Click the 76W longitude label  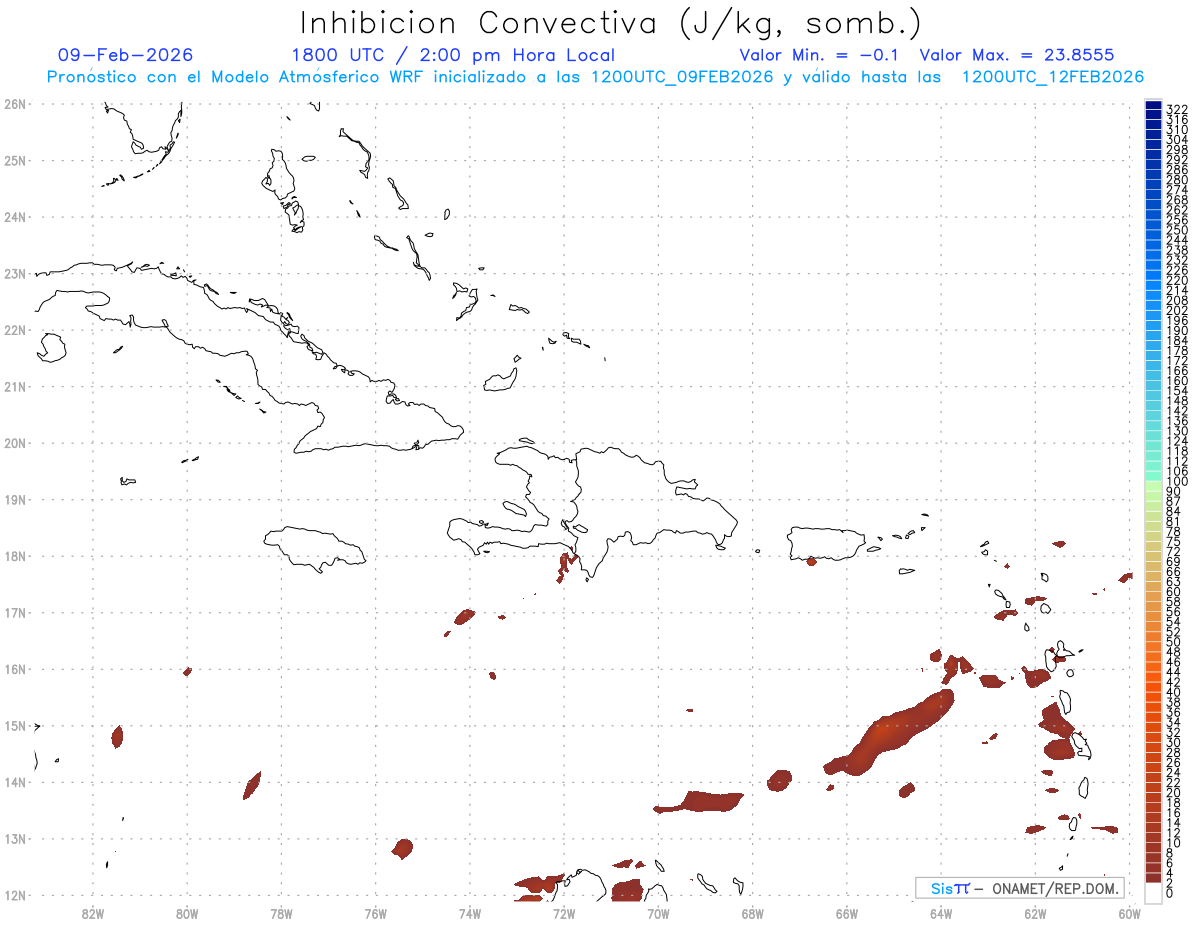[x=376, y=913]
